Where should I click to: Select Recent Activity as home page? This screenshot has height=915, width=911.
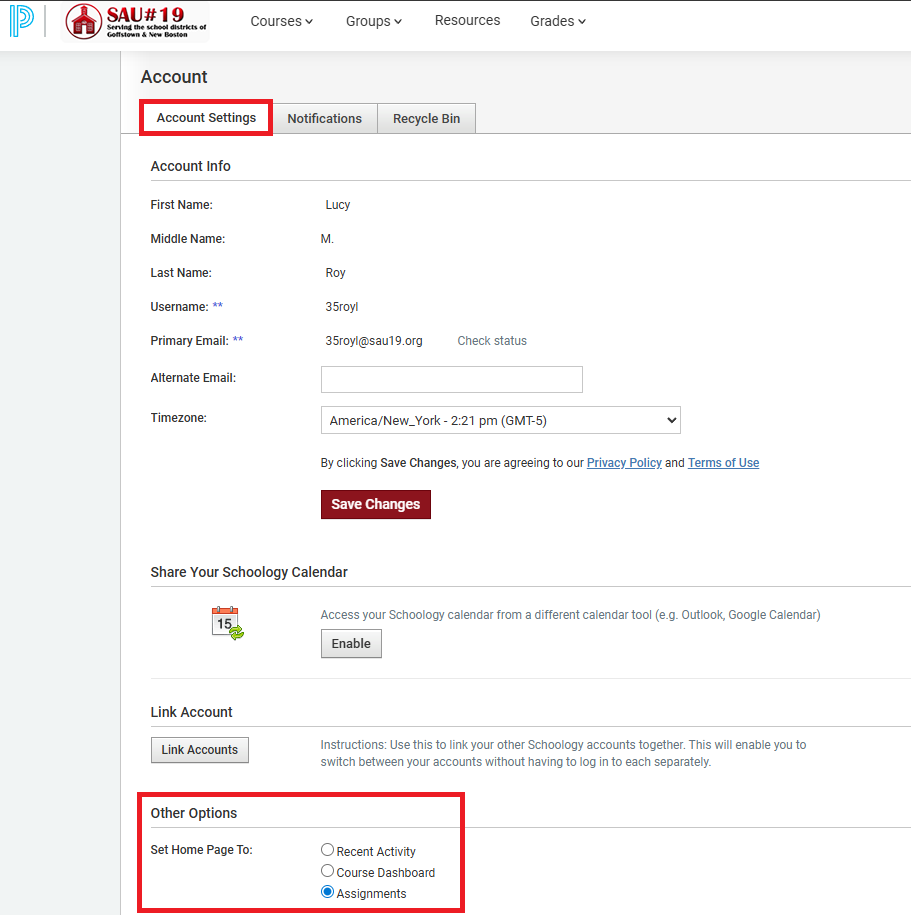click(328, 850)
